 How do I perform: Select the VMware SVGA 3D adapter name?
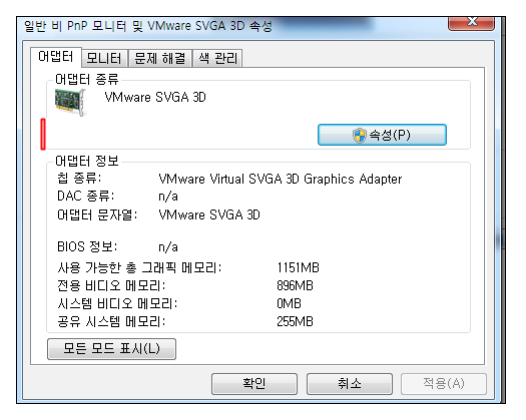click(x=155, y=97)
